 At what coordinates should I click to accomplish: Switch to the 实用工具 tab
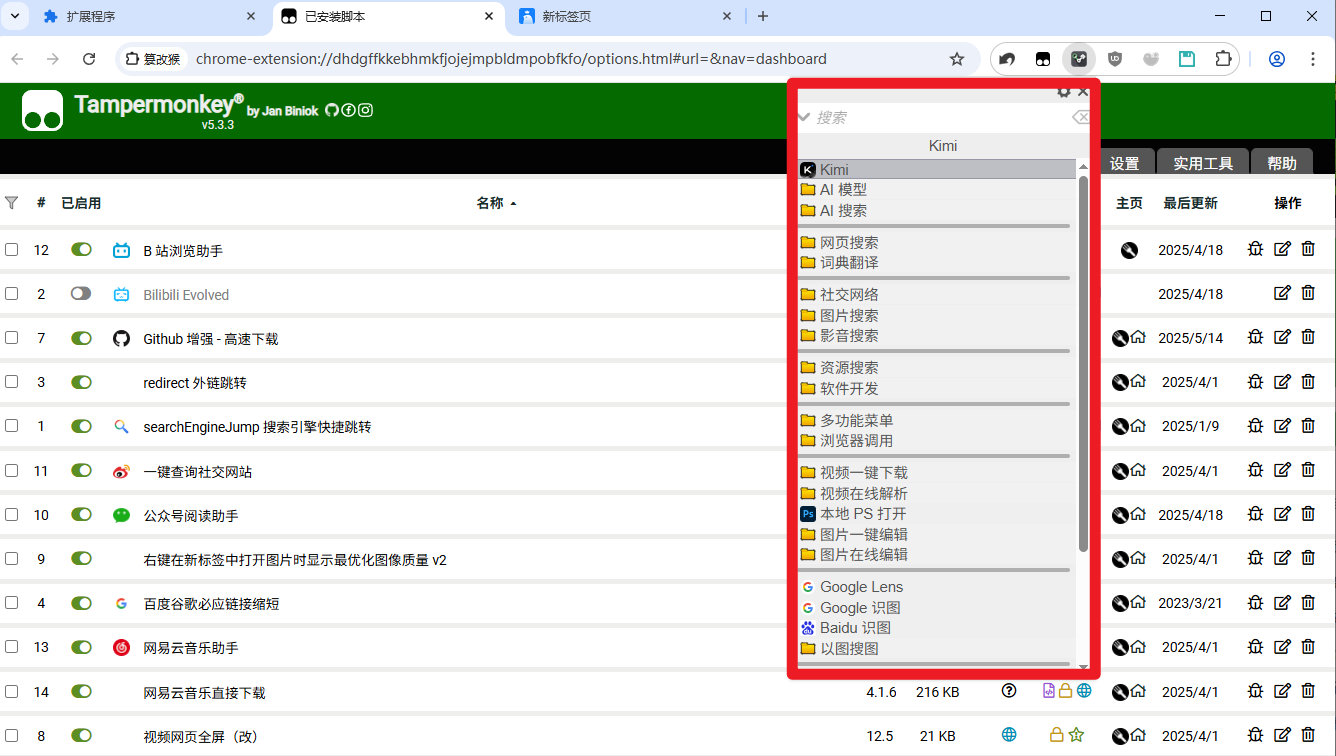coord(1202,162)
